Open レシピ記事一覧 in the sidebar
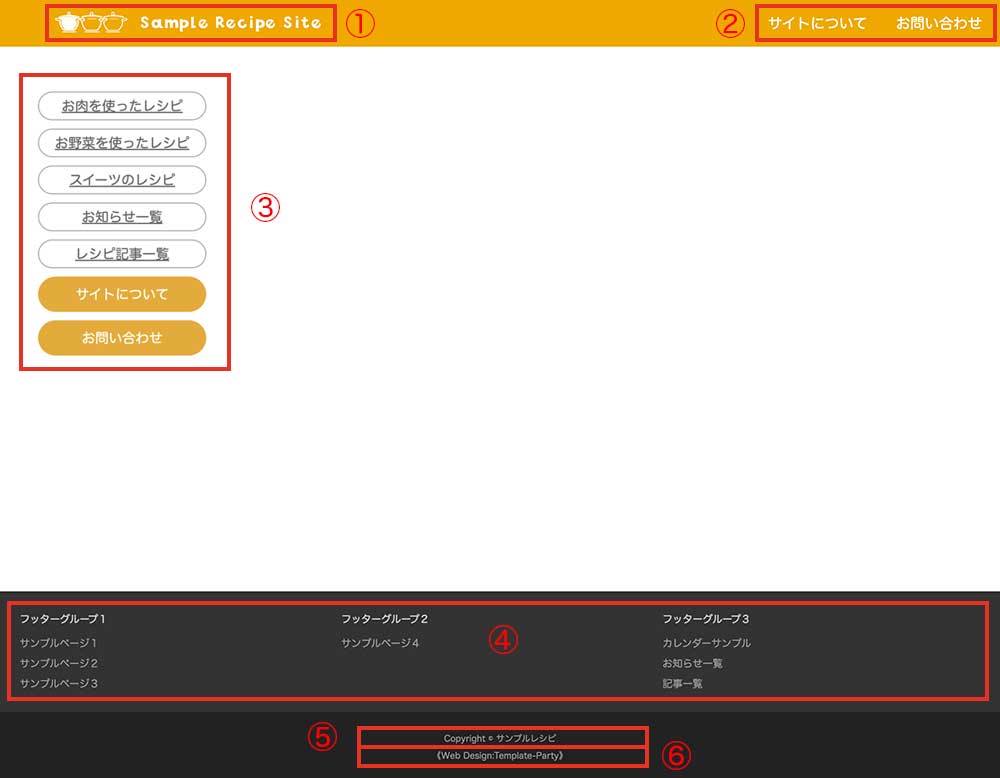 point(122,254)
